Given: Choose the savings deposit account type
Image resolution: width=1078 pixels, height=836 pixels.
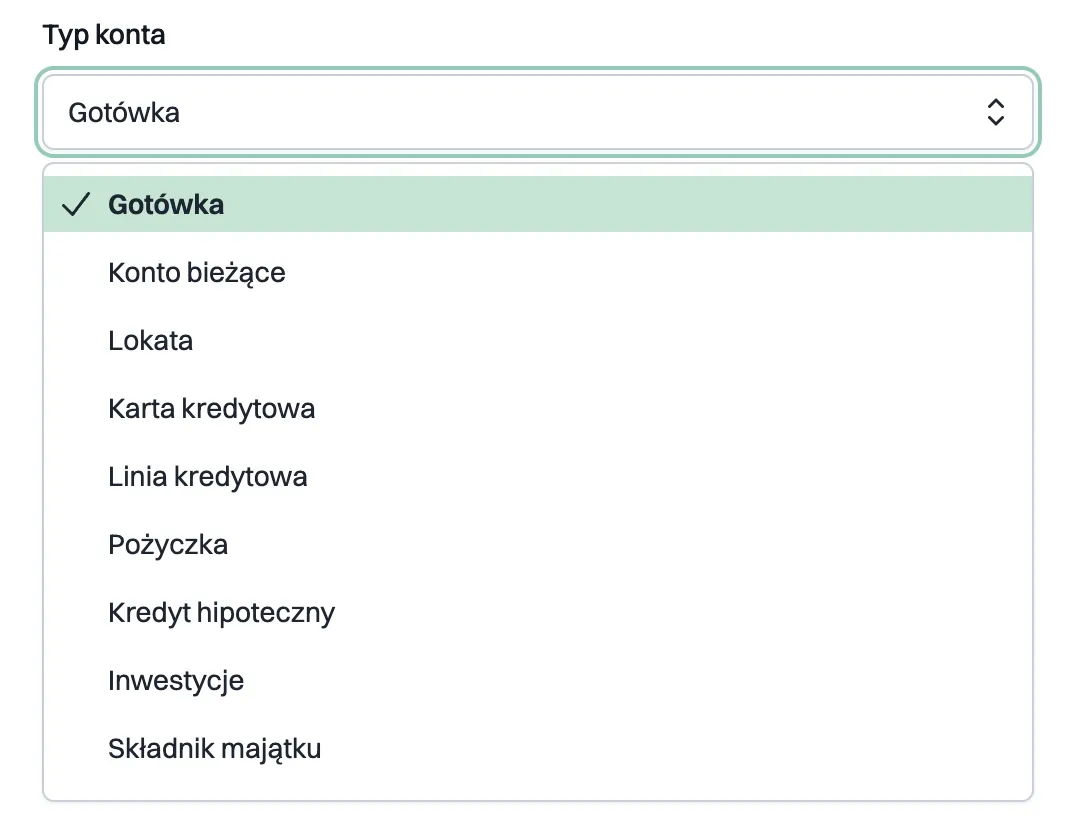Looking at the screenshot, I should click(x=151, y=341).
